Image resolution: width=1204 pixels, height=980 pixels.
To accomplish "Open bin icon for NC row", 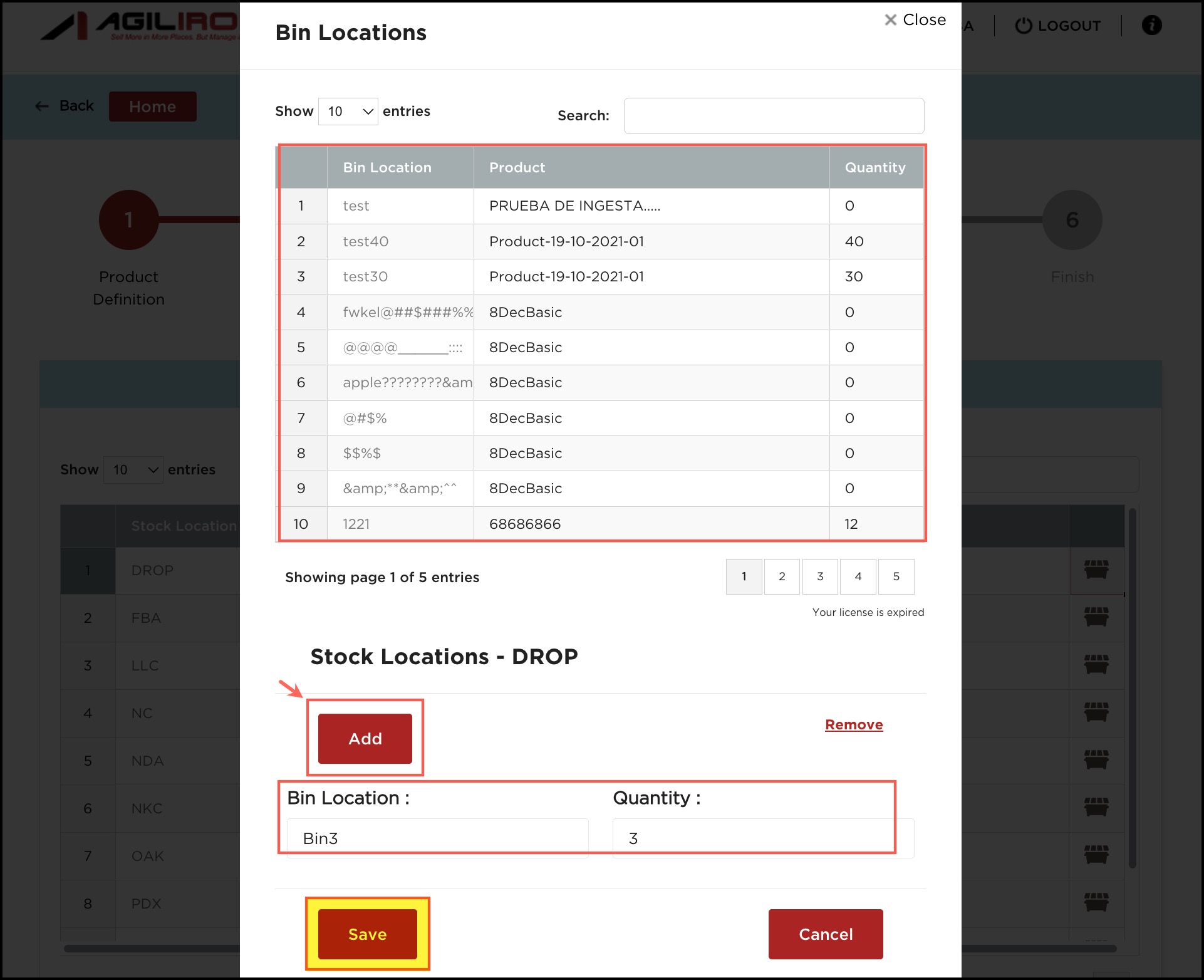I will pos(1096,712).
